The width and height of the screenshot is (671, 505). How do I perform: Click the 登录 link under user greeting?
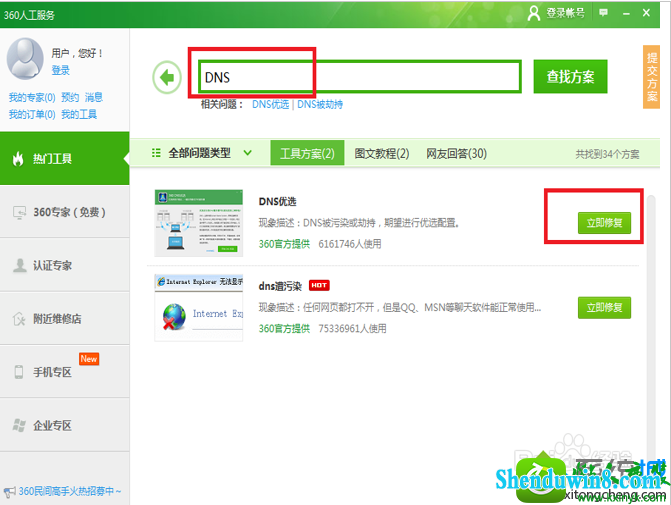pyautogui.click(x=60, y=70)
